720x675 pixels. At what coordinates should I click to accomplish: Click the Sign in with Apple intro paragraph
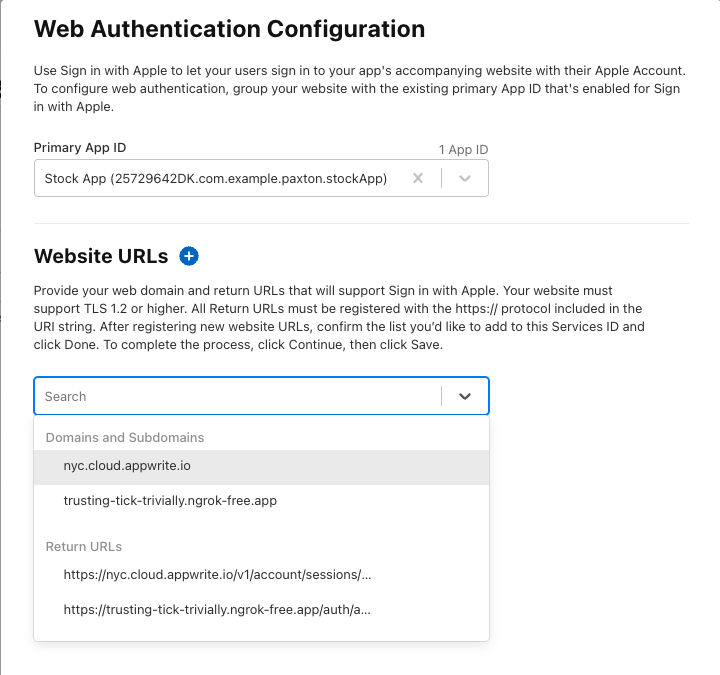pyautogui.click(x=360, y=89)
